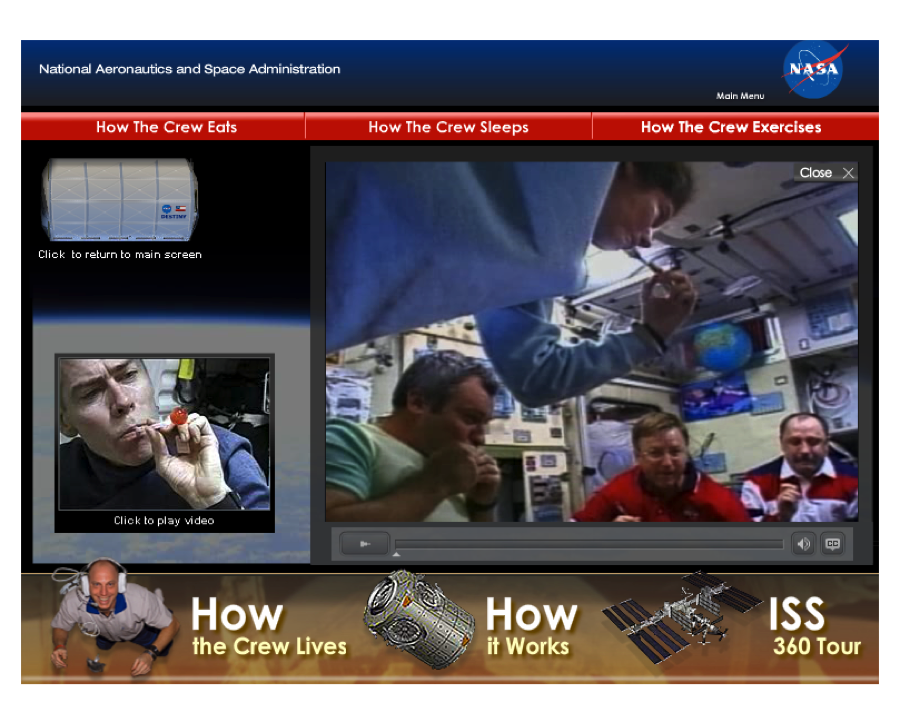Open the Main Menu
Viewport: 900px width, 706px height.
point(739,96)
